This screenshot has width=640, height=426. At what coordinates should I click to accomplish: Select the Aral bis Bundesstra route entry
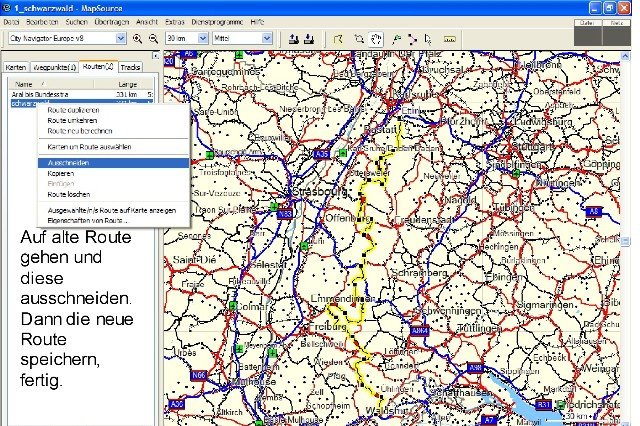click(x=40, y=94)
